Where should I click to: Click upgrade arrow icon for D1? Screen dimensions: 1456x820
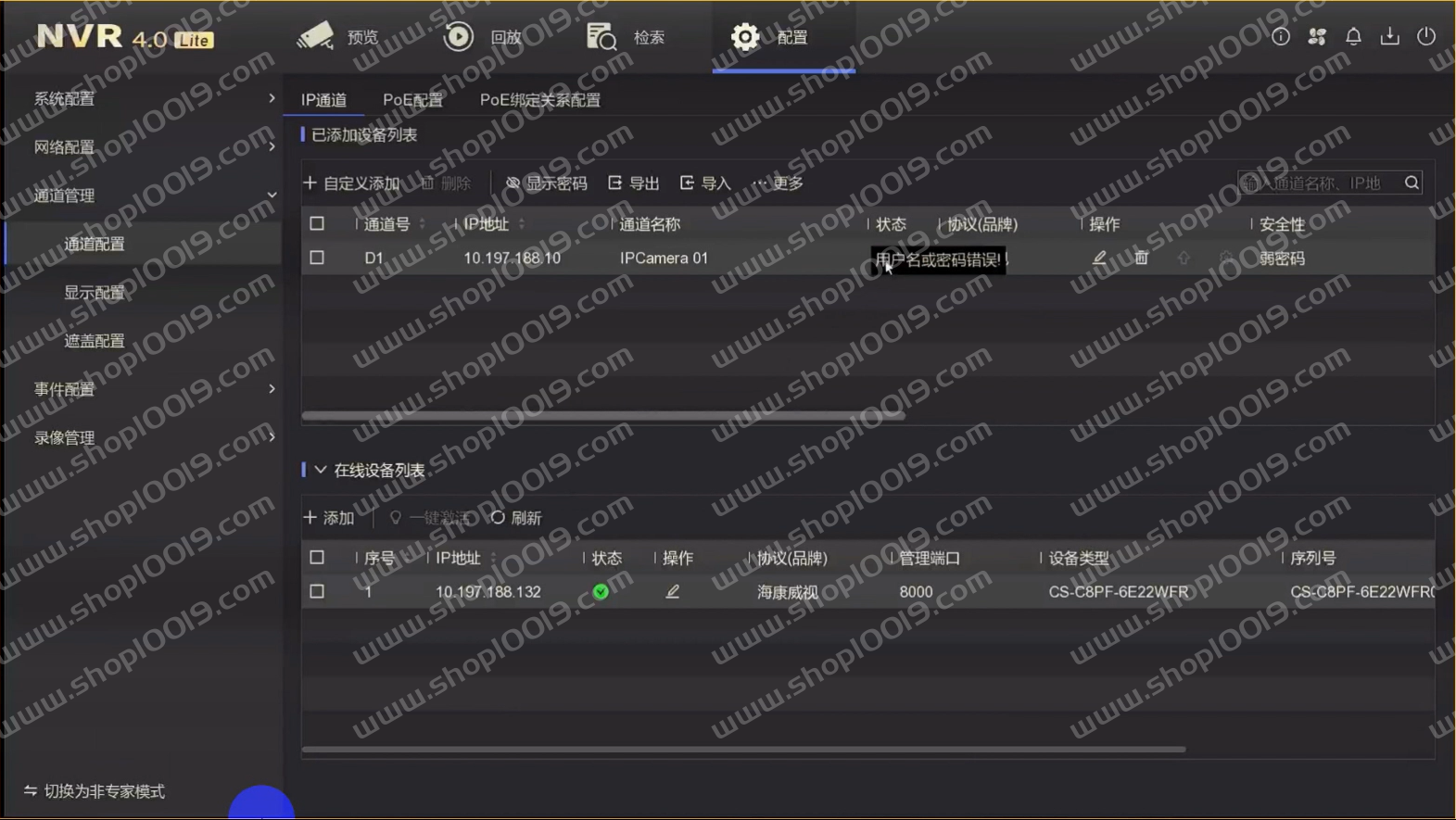tap(1184, 258)
